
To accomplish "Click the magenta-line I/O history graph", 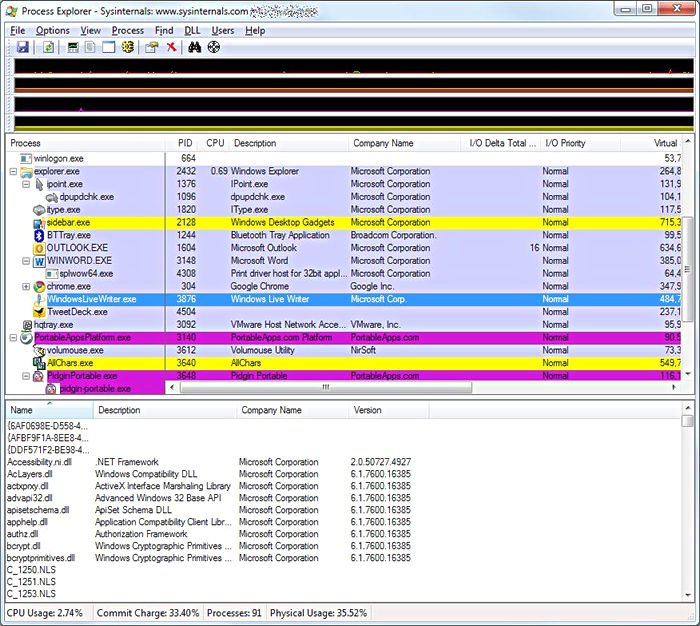I will (353, 104).
